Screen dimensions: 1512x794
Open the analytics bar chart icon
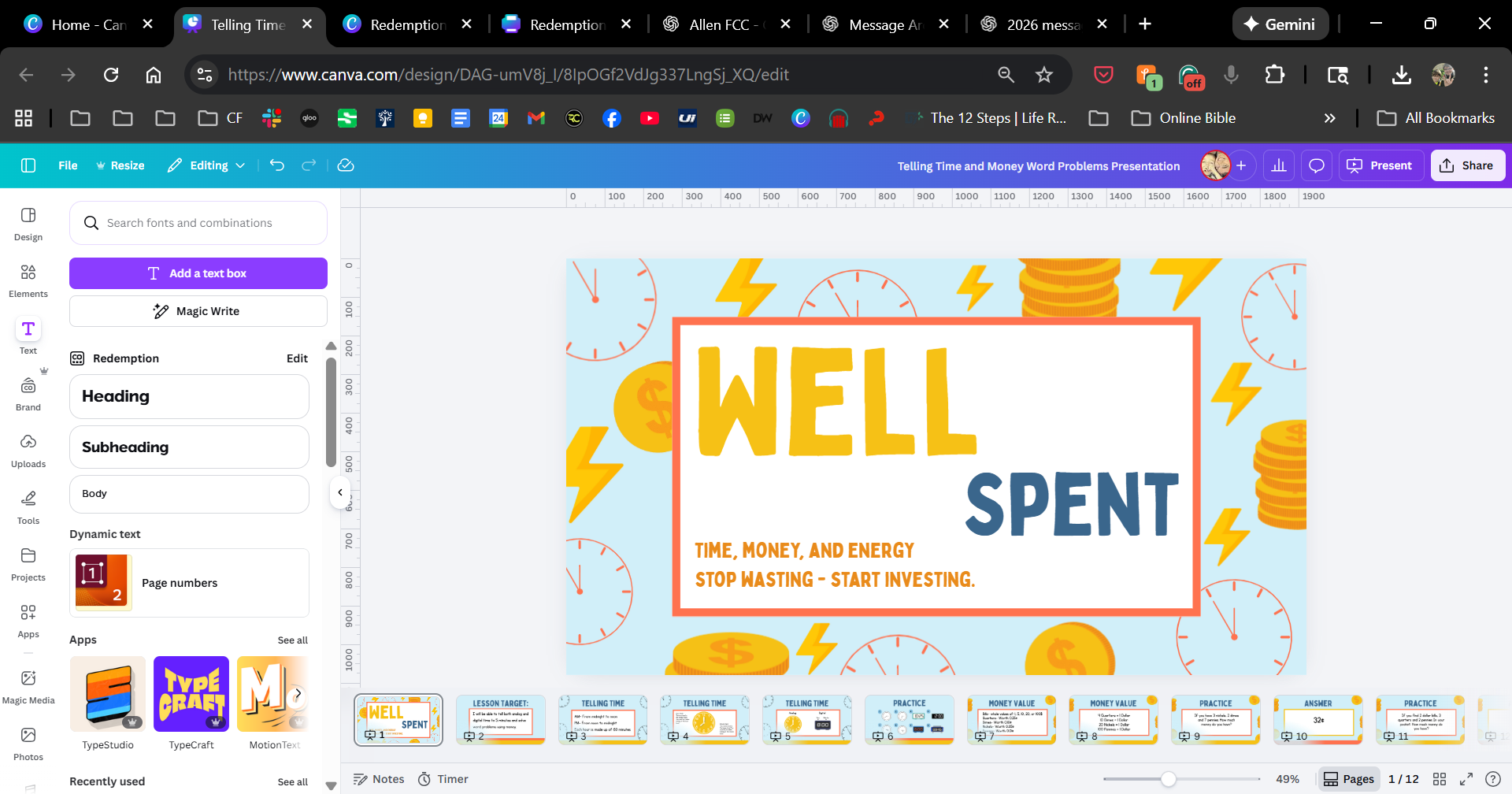[1279, 165]
